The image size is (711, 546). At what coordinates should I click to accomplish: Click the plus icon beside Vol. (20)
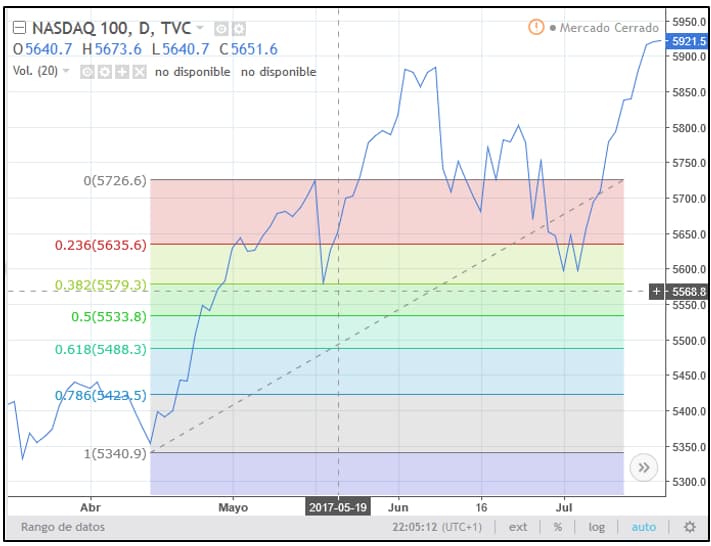coord(122,72)
